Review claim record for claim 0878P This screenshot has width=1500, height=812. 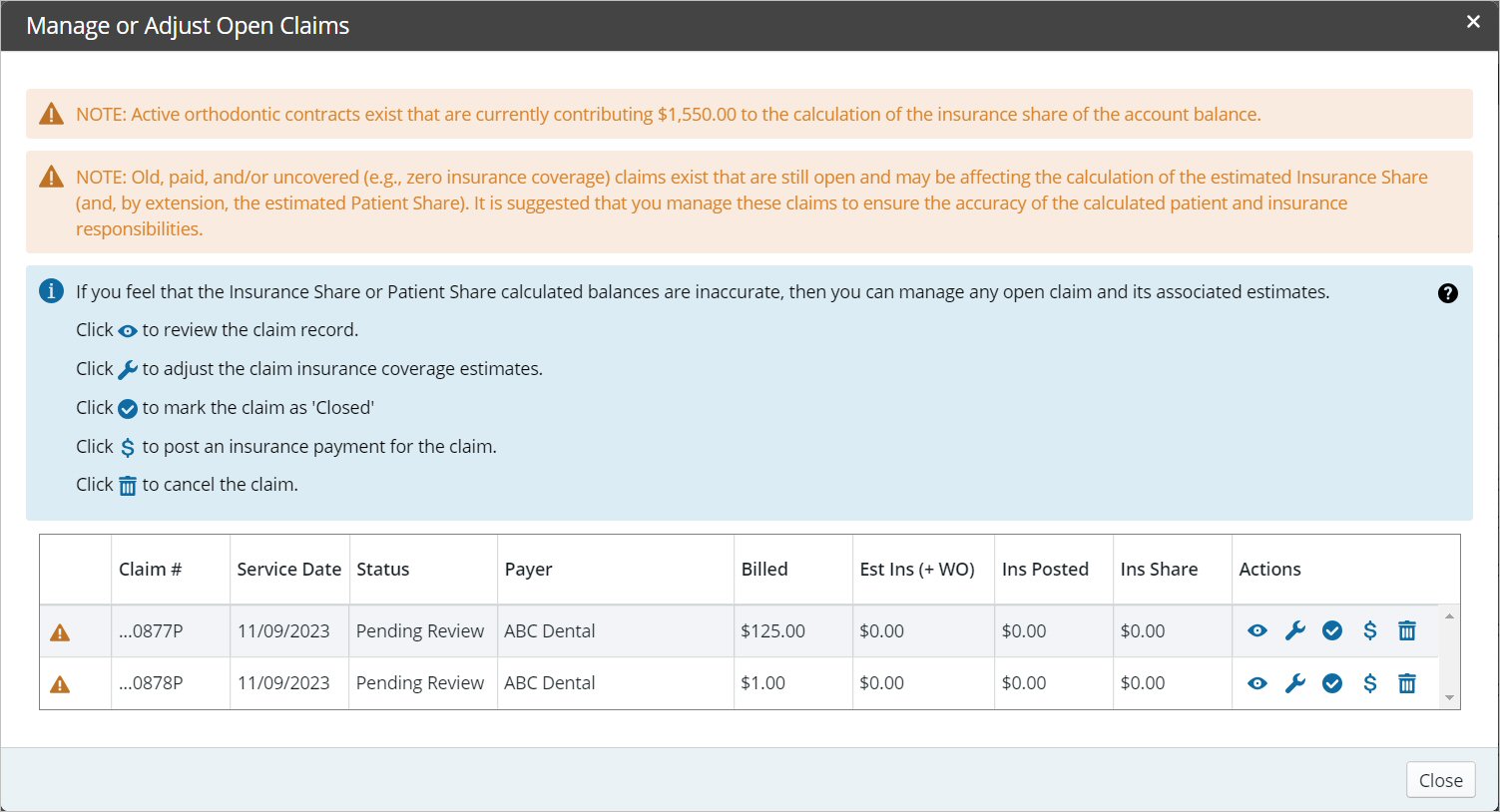pos(1257,683)
